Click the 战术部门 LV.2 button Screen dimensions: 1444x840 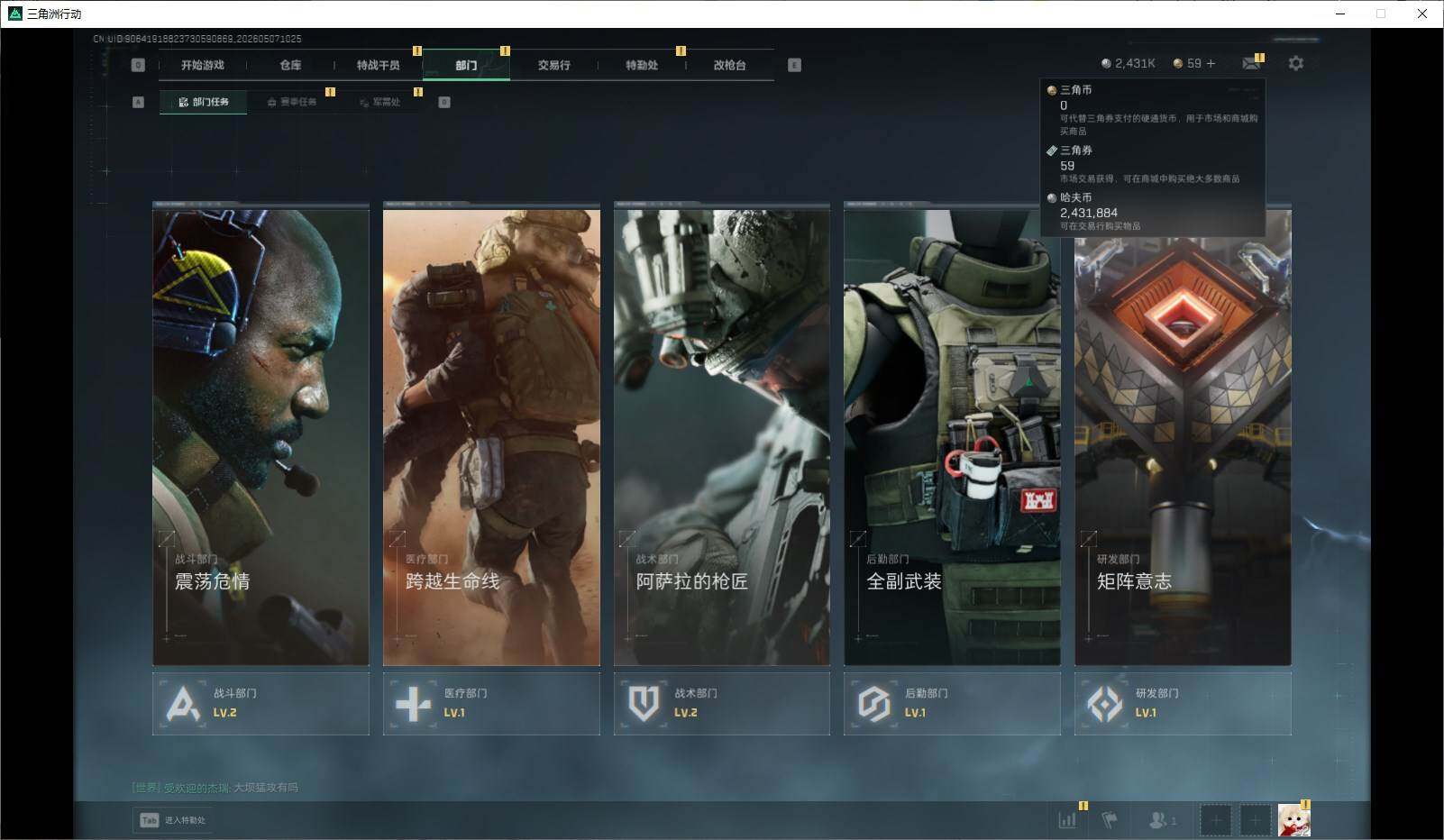[722, 703]
